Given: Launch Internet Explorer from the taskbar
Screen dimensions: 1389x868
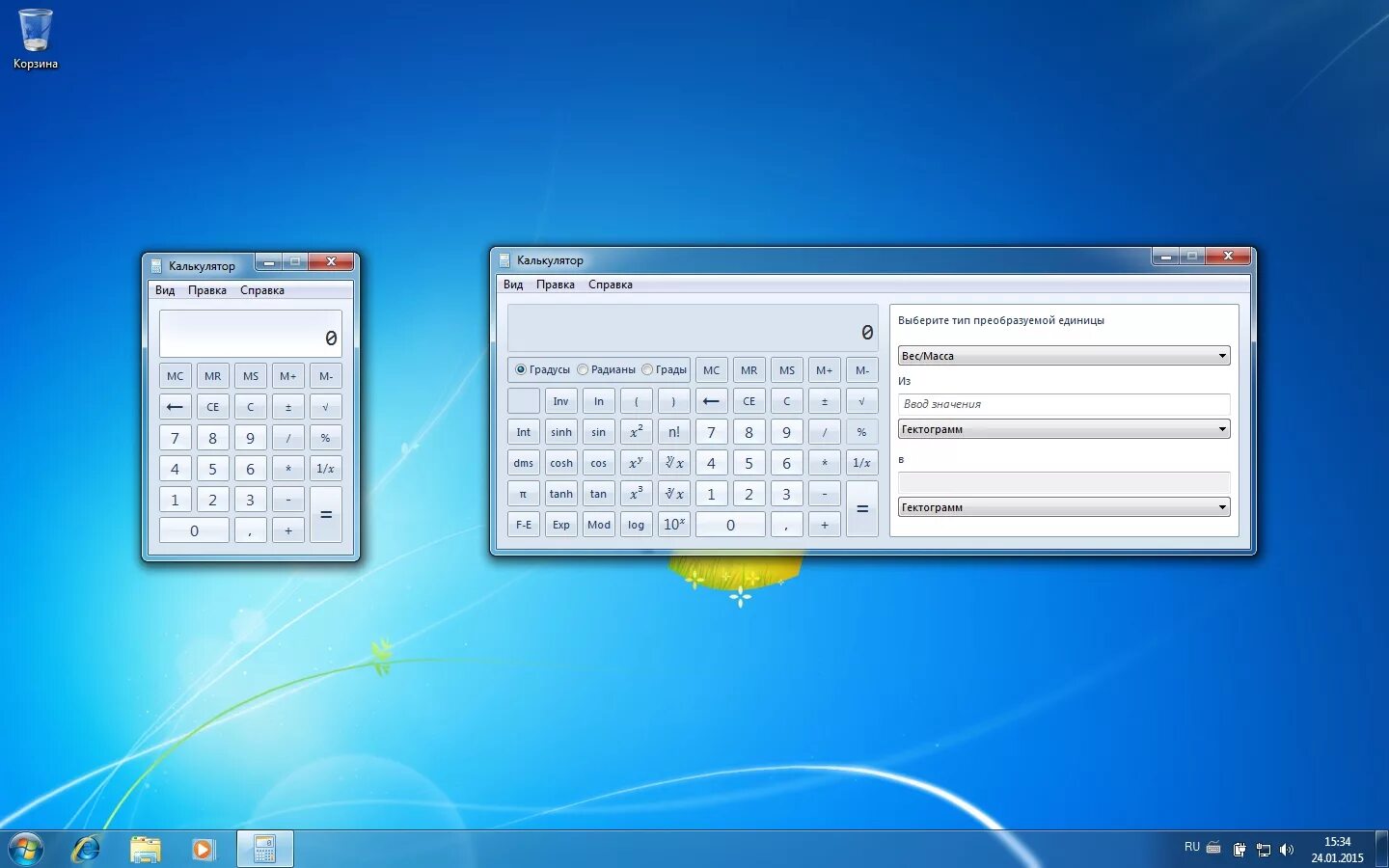Looking at the screenshot, I should point(86,850).
